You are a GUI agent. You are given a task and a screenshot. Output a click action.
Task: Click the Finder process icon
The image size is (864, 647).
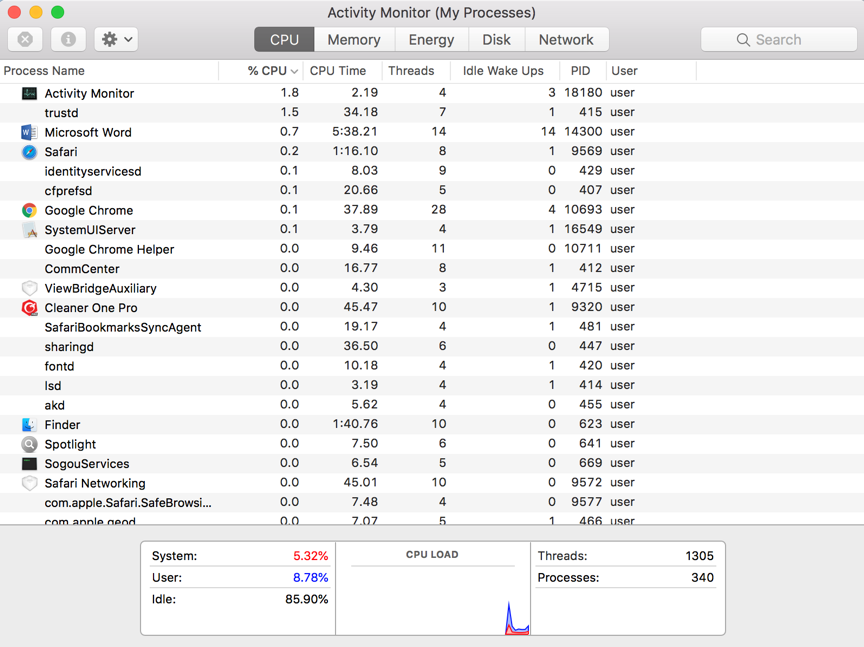coord(29,425)
